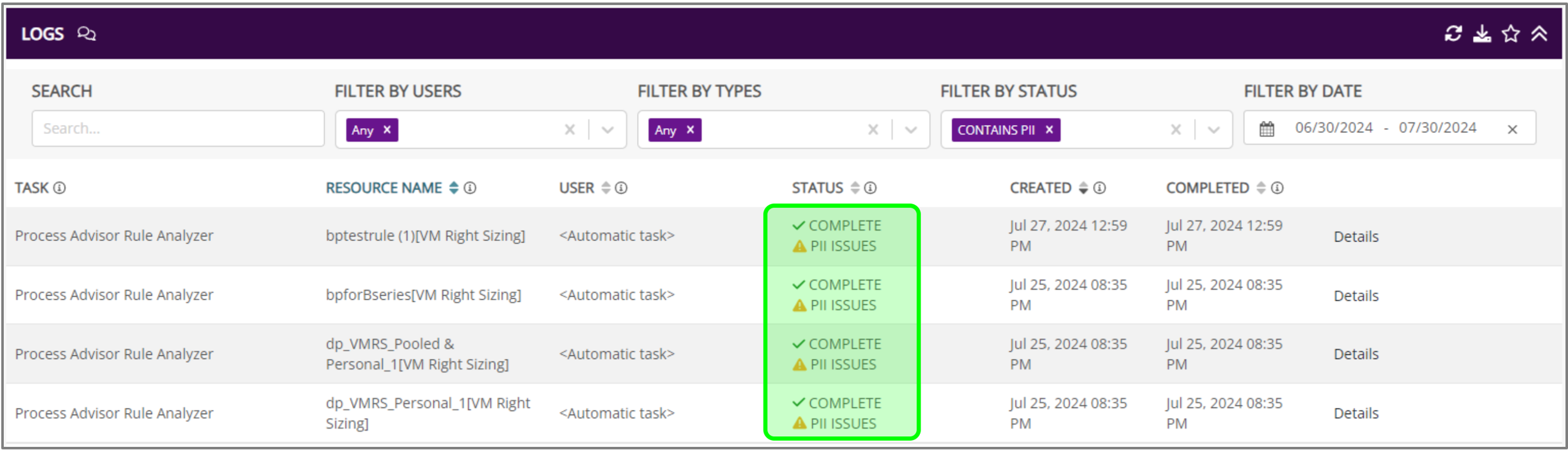Sort the table by Resource Name
The height and width of the screenshot is (450, 1568).
coord(454,188)
